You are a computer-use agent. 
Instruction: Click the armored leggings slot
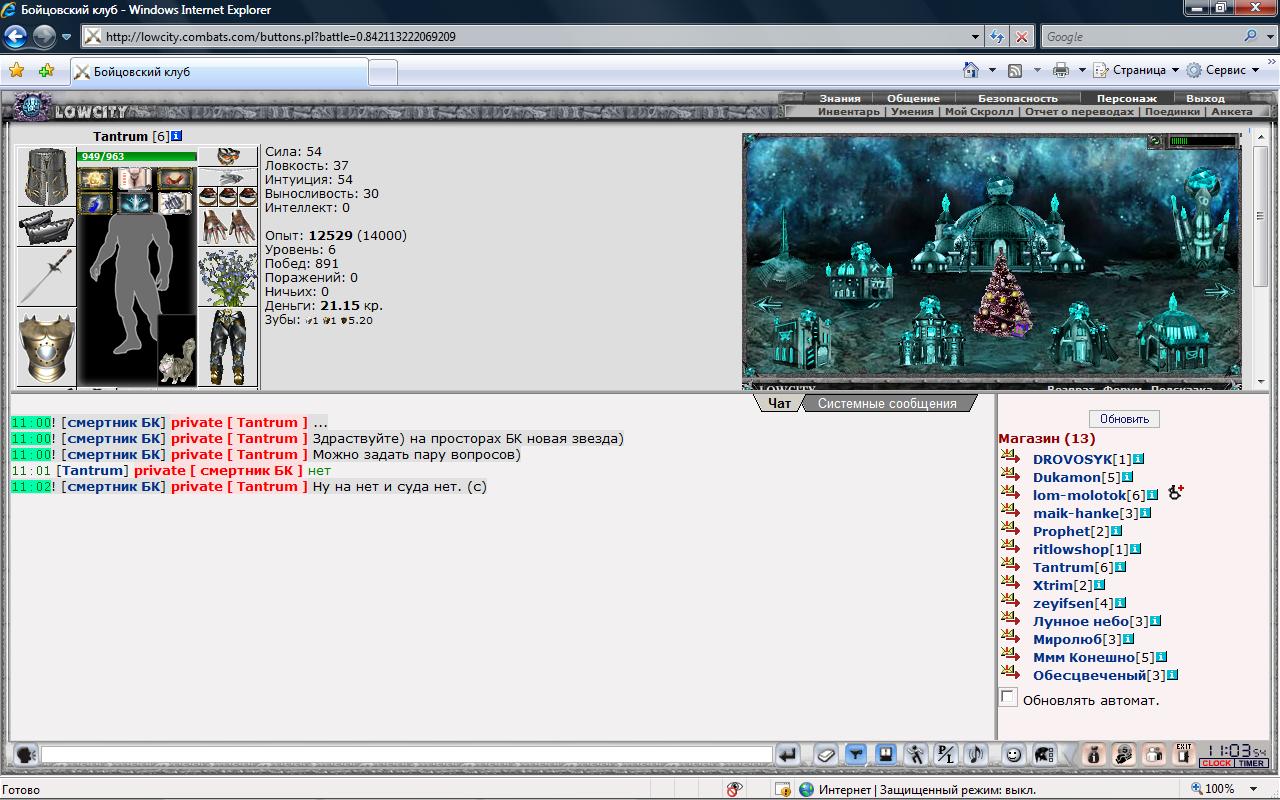(228, 346)
